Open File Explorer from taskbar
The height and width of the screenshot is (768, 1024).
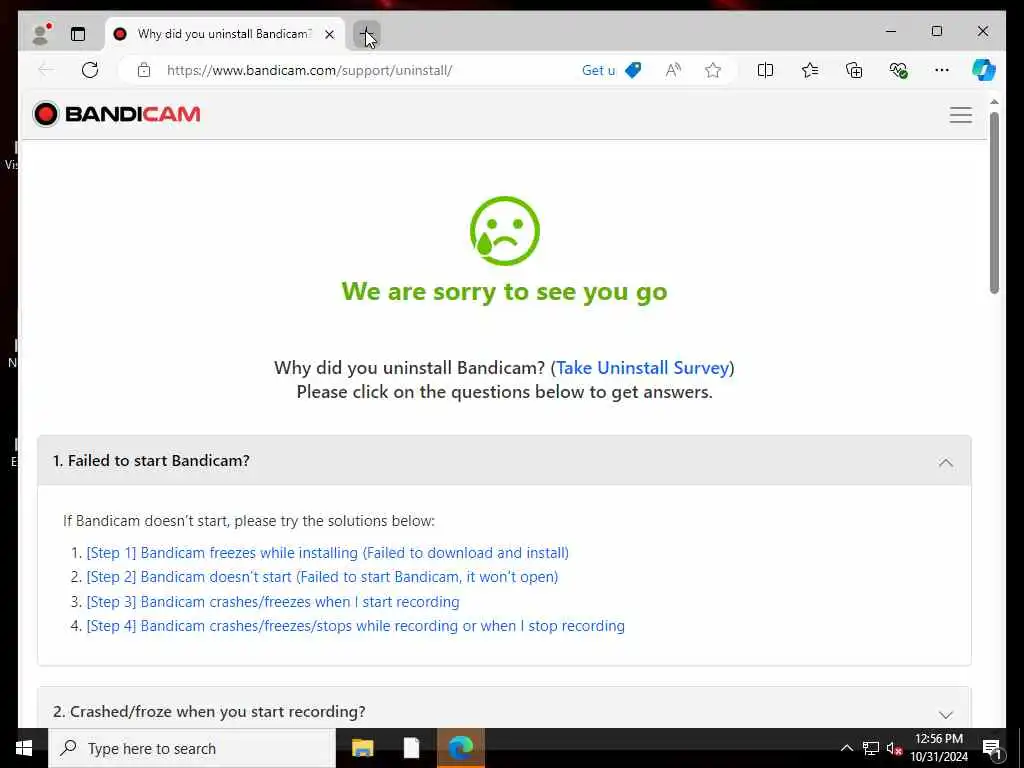coord(362,748)
